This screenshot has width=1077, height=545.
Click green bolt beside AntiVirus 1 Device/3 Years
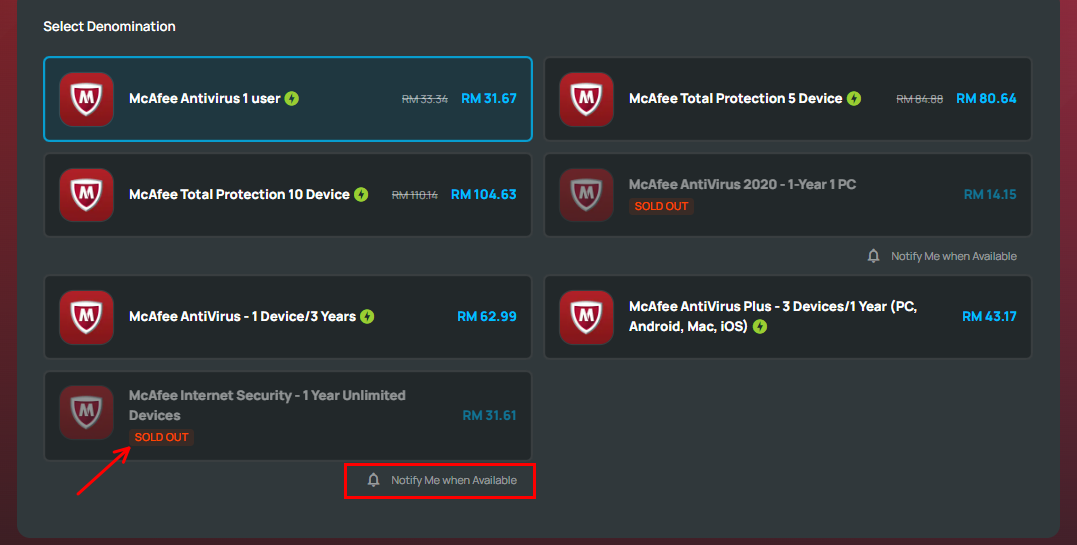pos(367,316)
